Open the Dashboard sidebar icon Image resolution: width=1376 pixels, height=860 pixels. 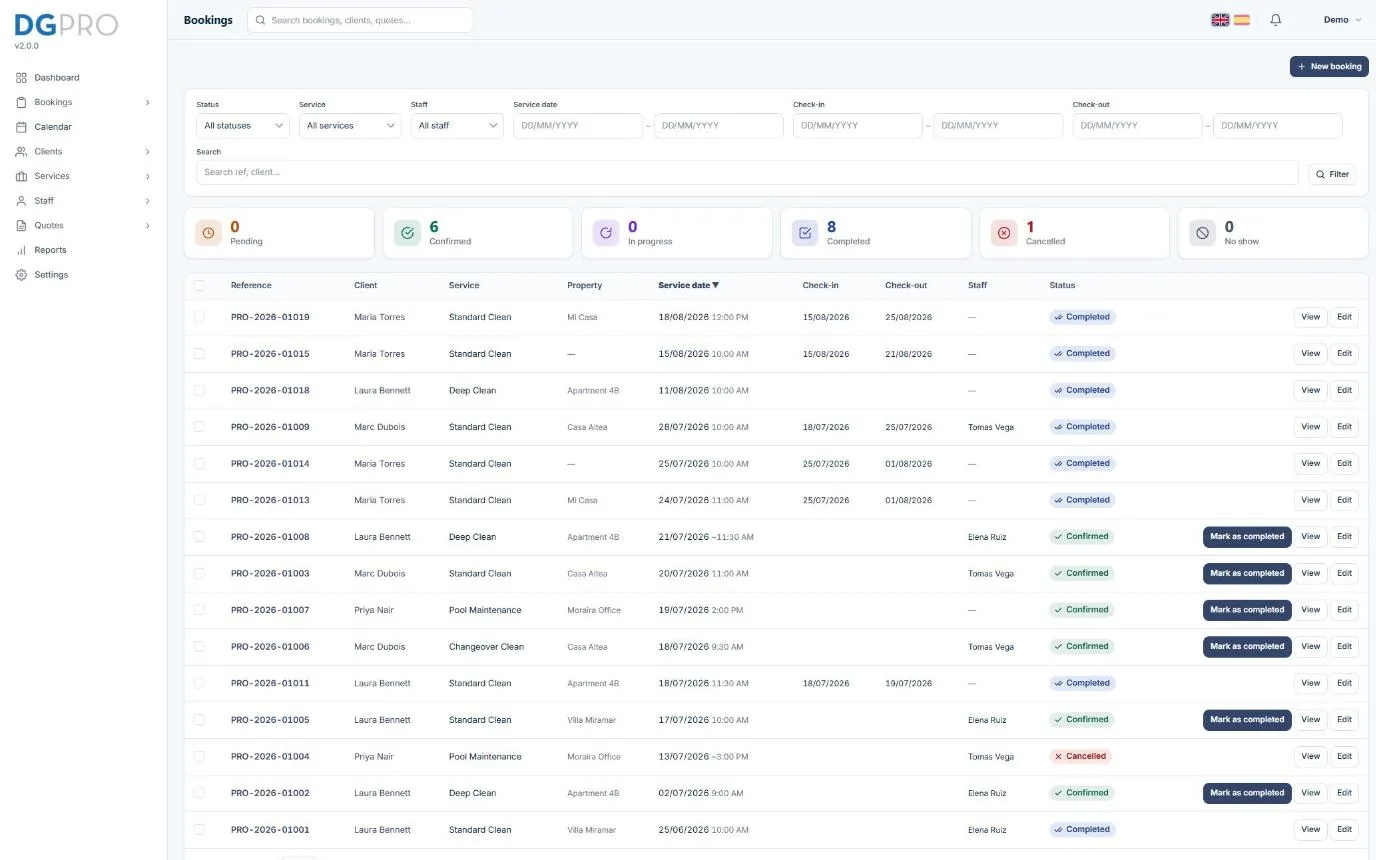tap(22, 78)
